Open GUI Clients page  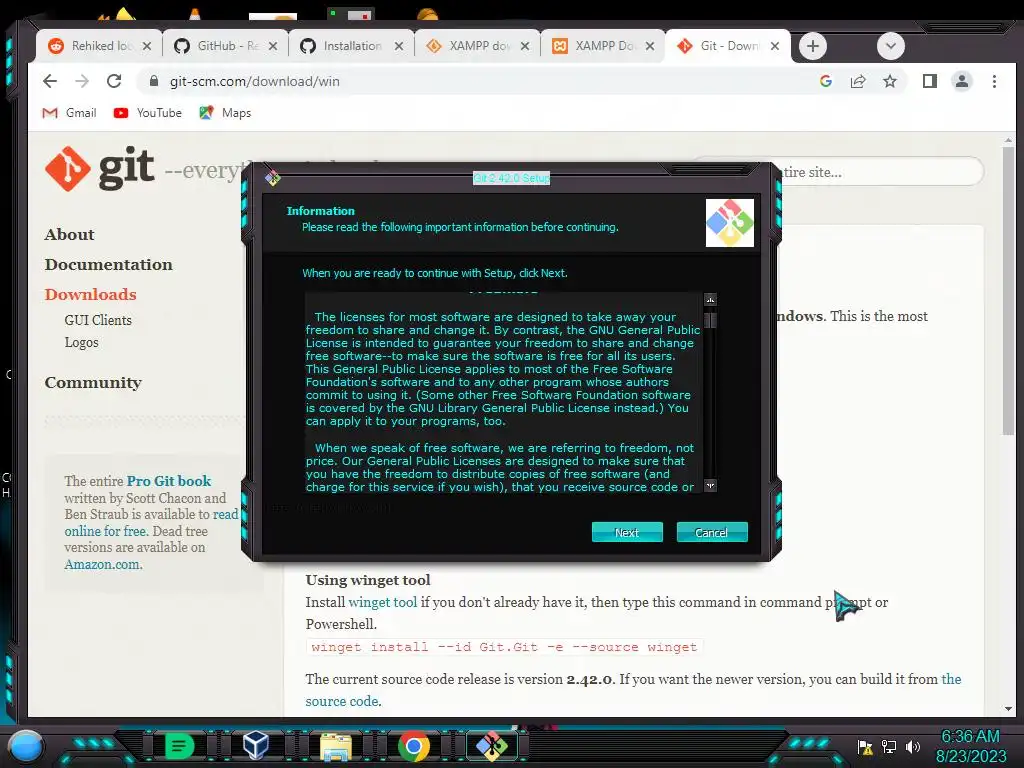98,320
